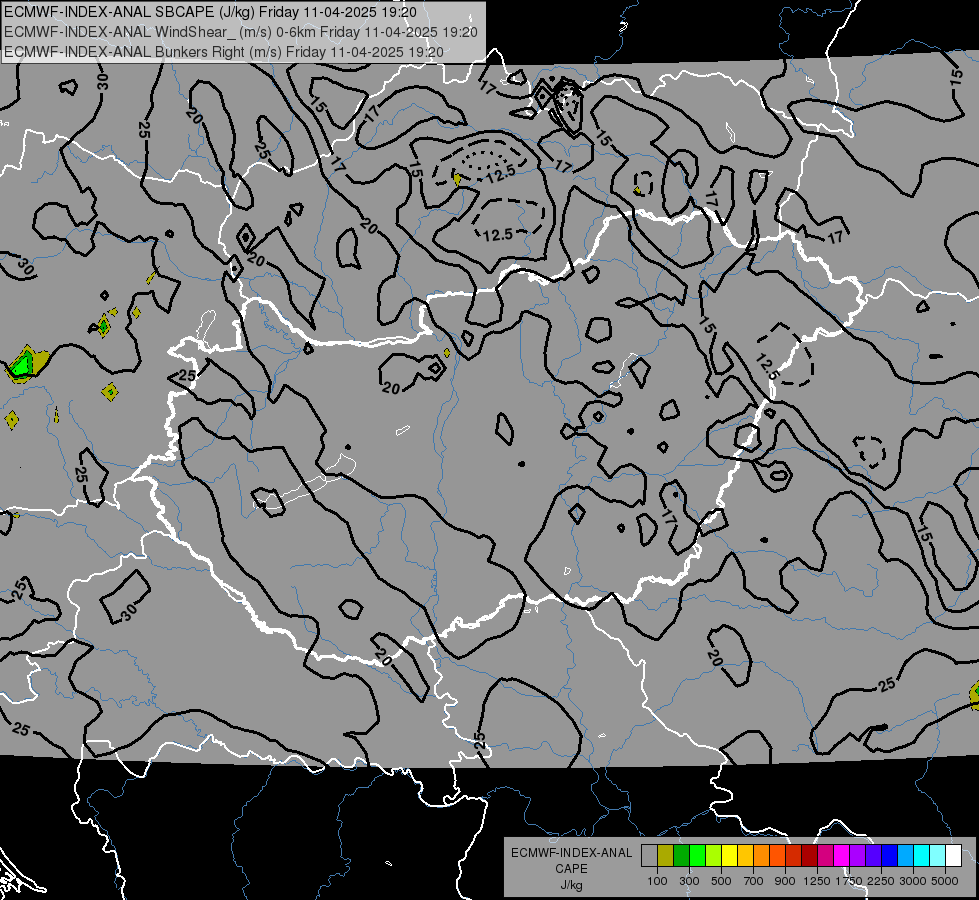Viewport: 979px width, 900px height.
Task: Click the CAPE label in legend
Action: (571, 868)
